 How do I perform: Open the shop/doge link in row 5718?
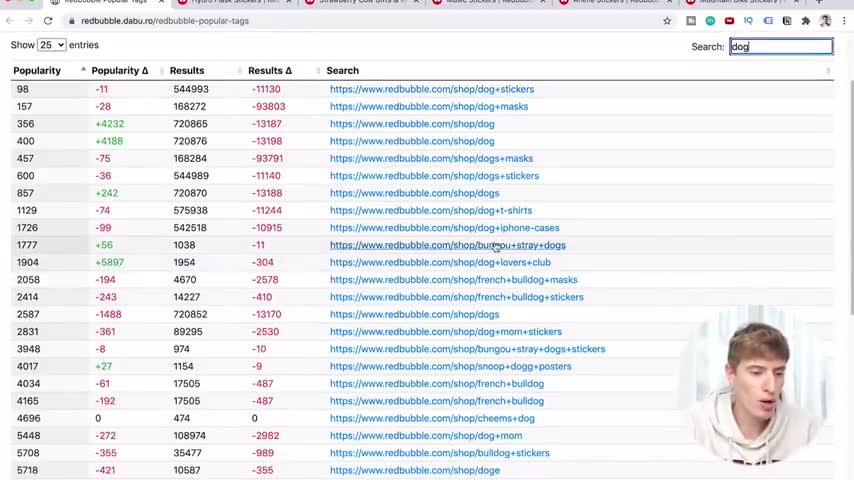coord(415,470)
